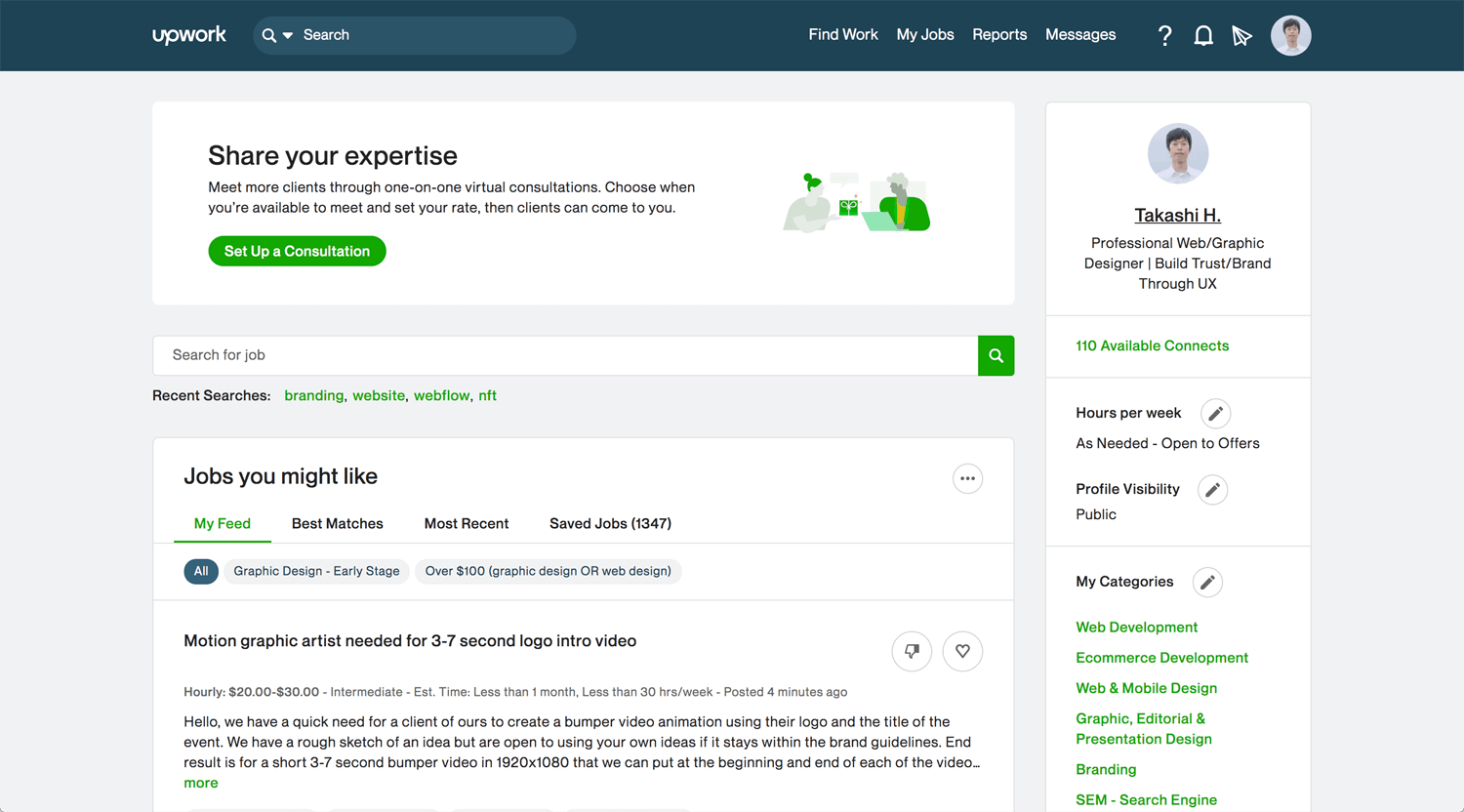Expand job description with more link
Image resolution: width=1464 pixels, height=812 pixels.
(201, 783)
